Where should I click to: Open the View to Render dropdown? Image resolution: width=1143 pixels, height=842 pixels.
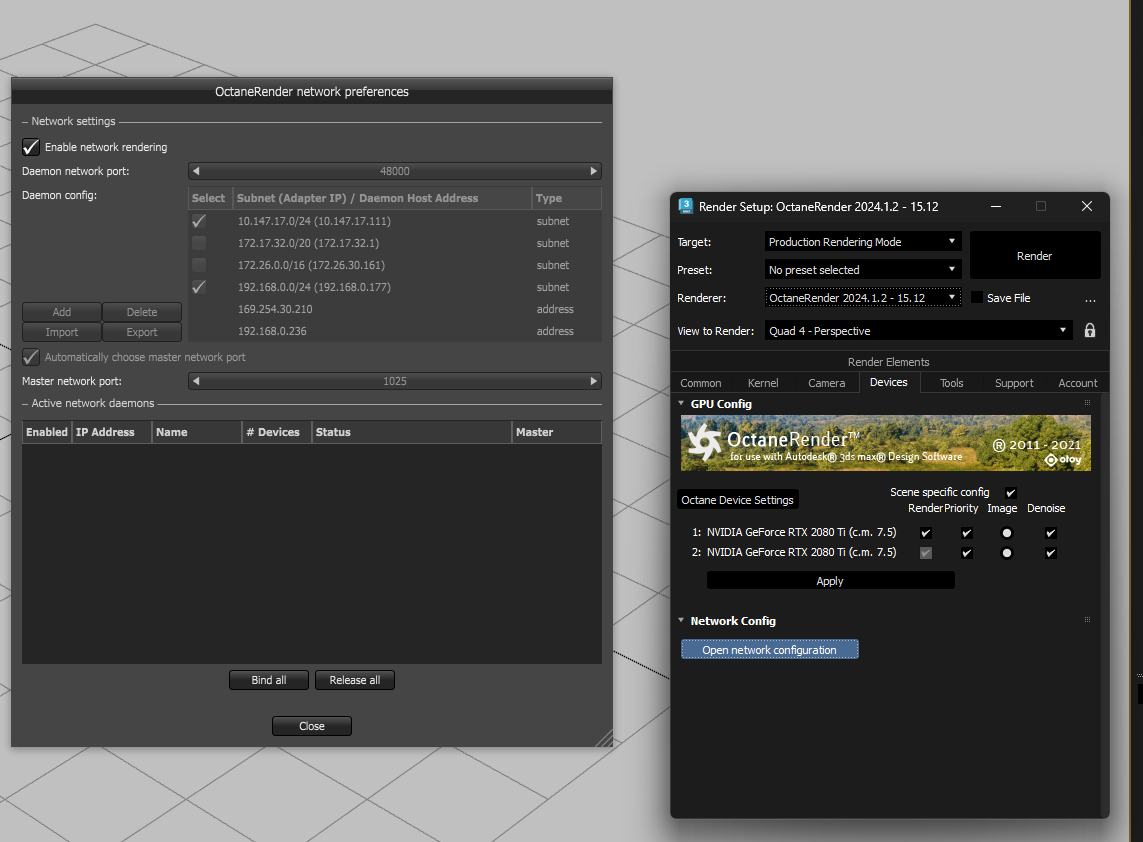pos(918,330)
